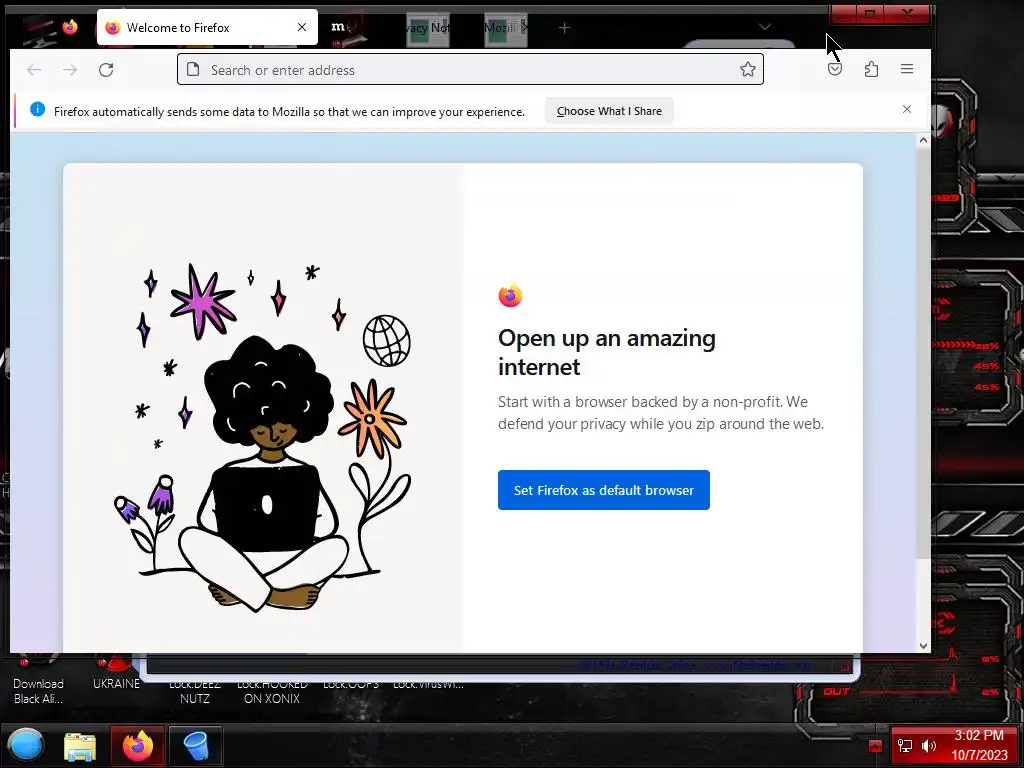Open the Save to Pocket button
Image resolution: width=1024 pixels, height=768 pixels.
tap(835, 69)
